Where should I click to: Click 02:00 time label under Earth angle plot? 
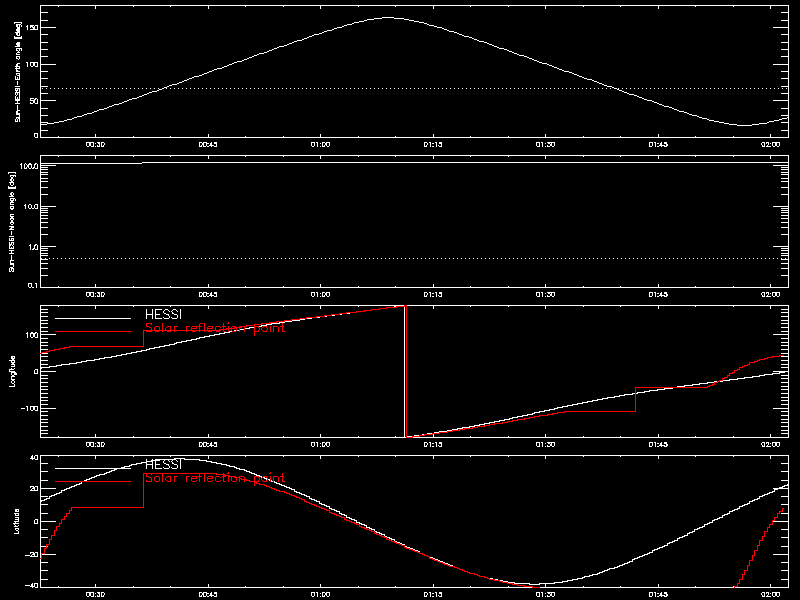click(770, 144)
